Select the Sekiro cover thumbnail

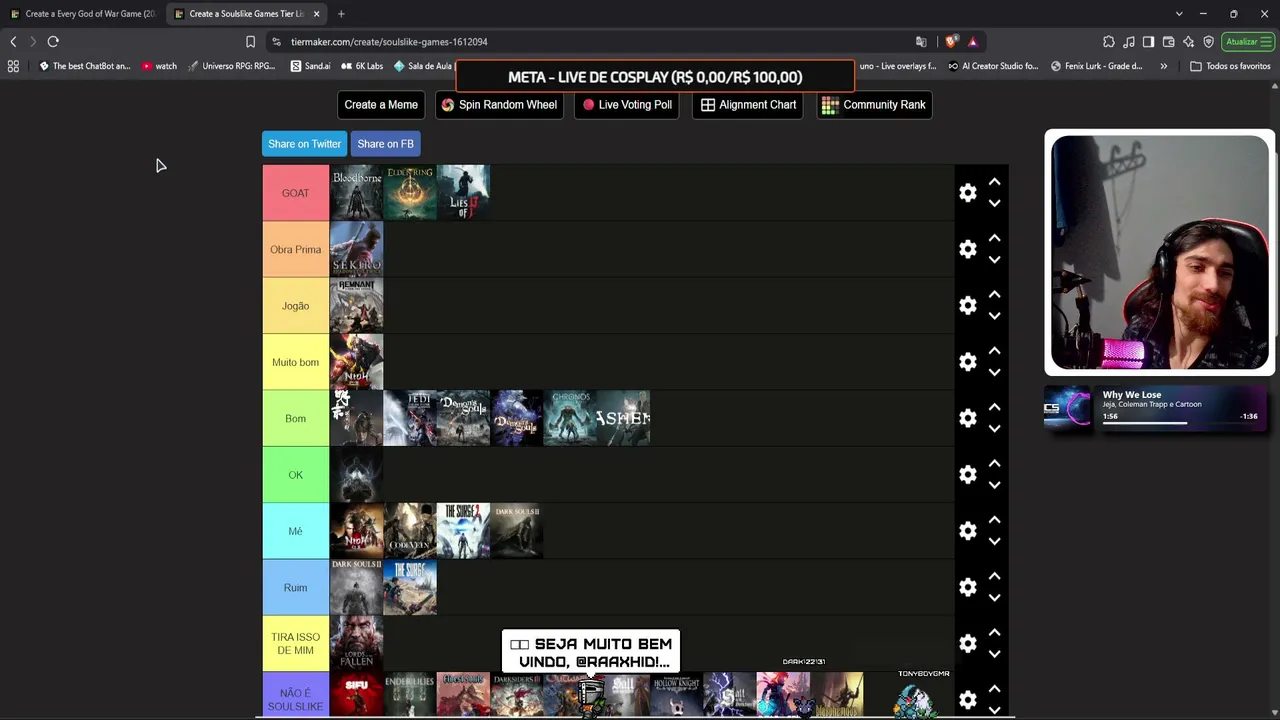click(x=357, y=249)
